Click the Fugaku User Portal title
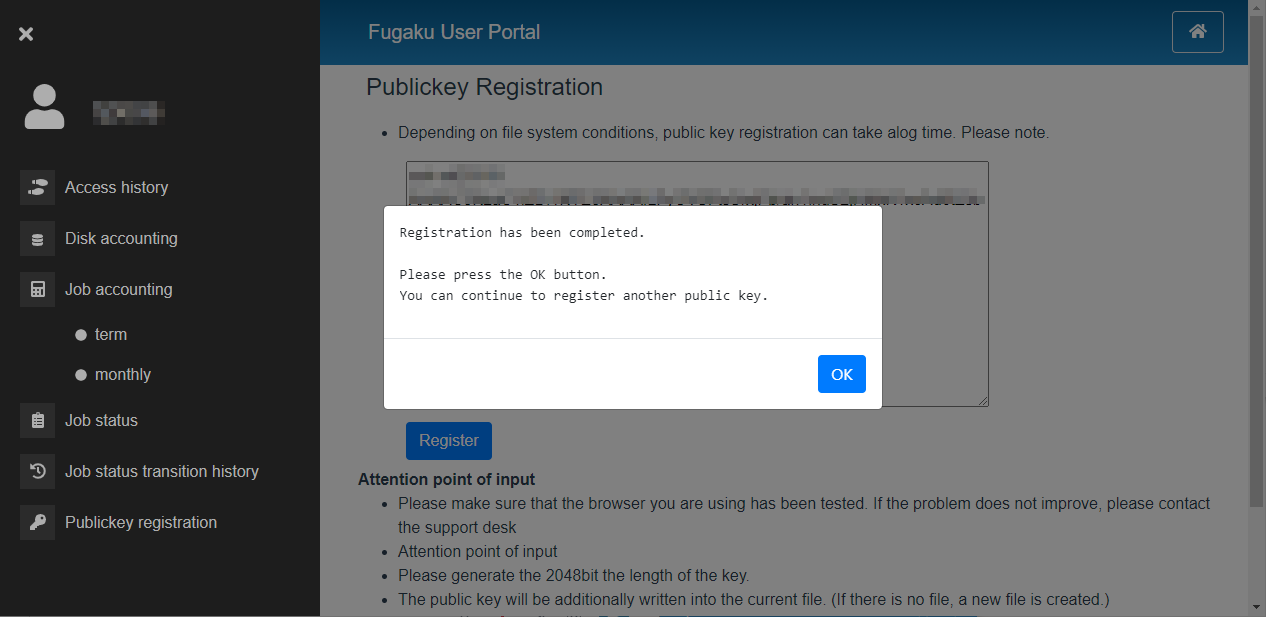The width and height of the screenshot is (1266, 617). [454, 32]
